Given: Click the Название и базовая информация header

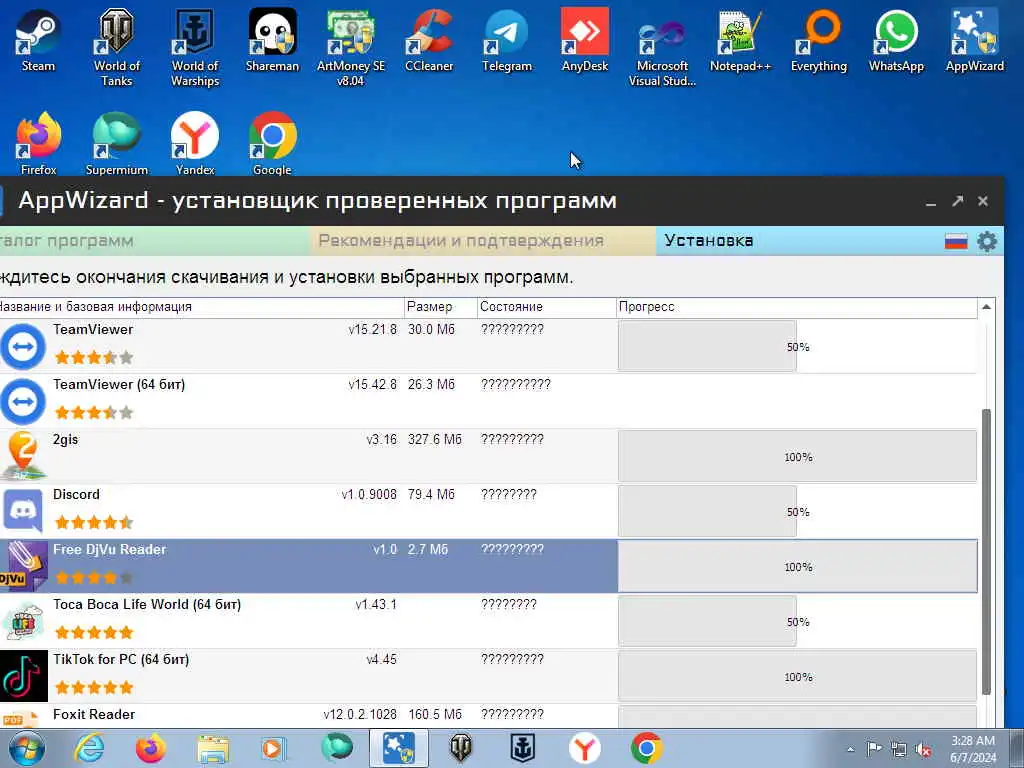Looking at the screenshot, I should pos(201,307).
